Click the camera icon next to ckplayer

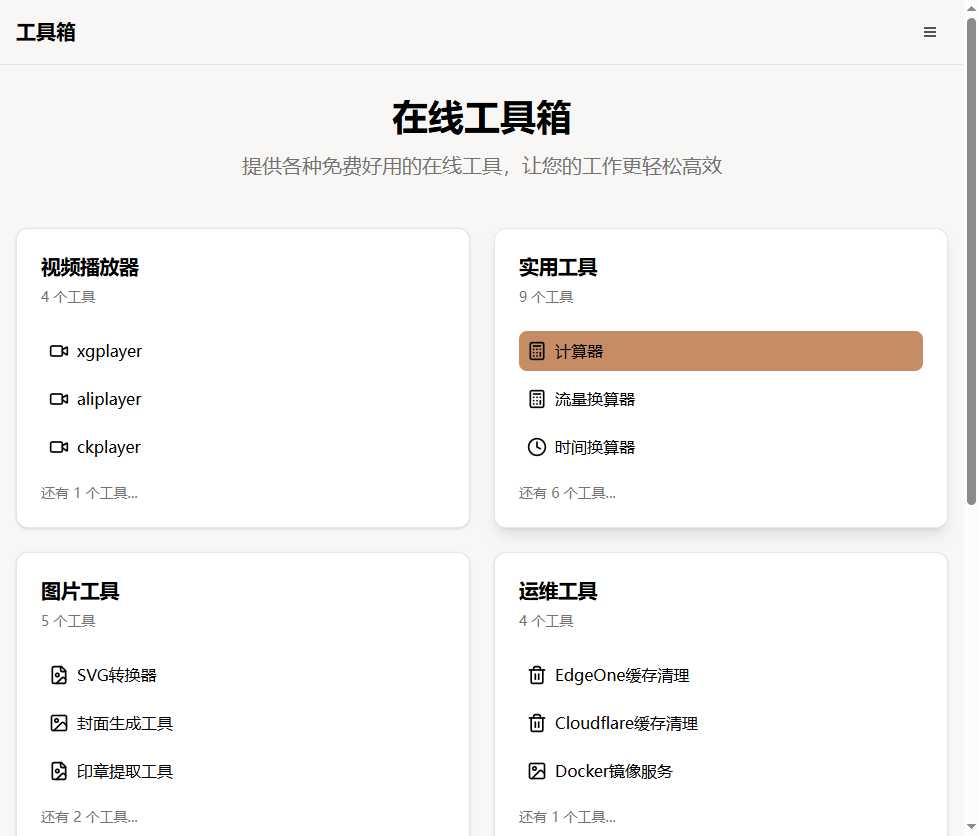(x=60, y=447)
